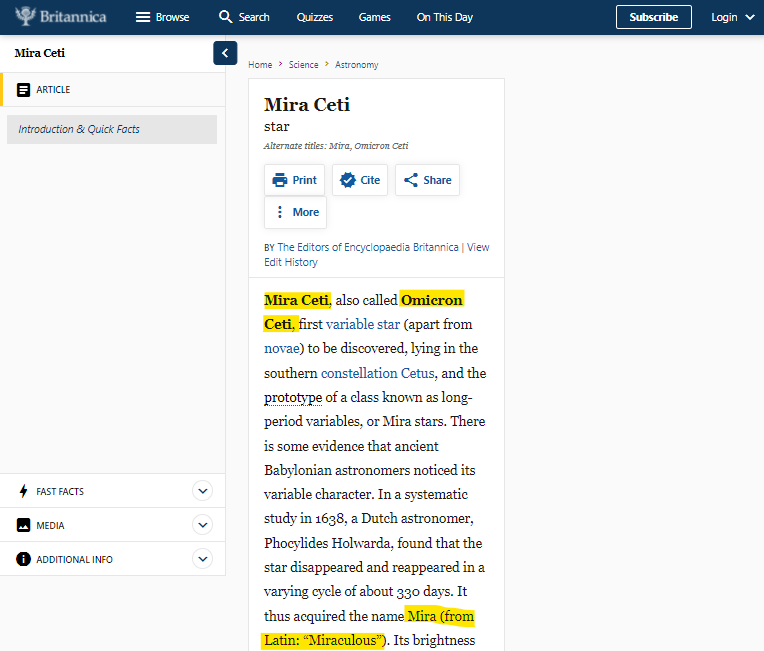Open Search in the top bar

click(x=254, y=17)
